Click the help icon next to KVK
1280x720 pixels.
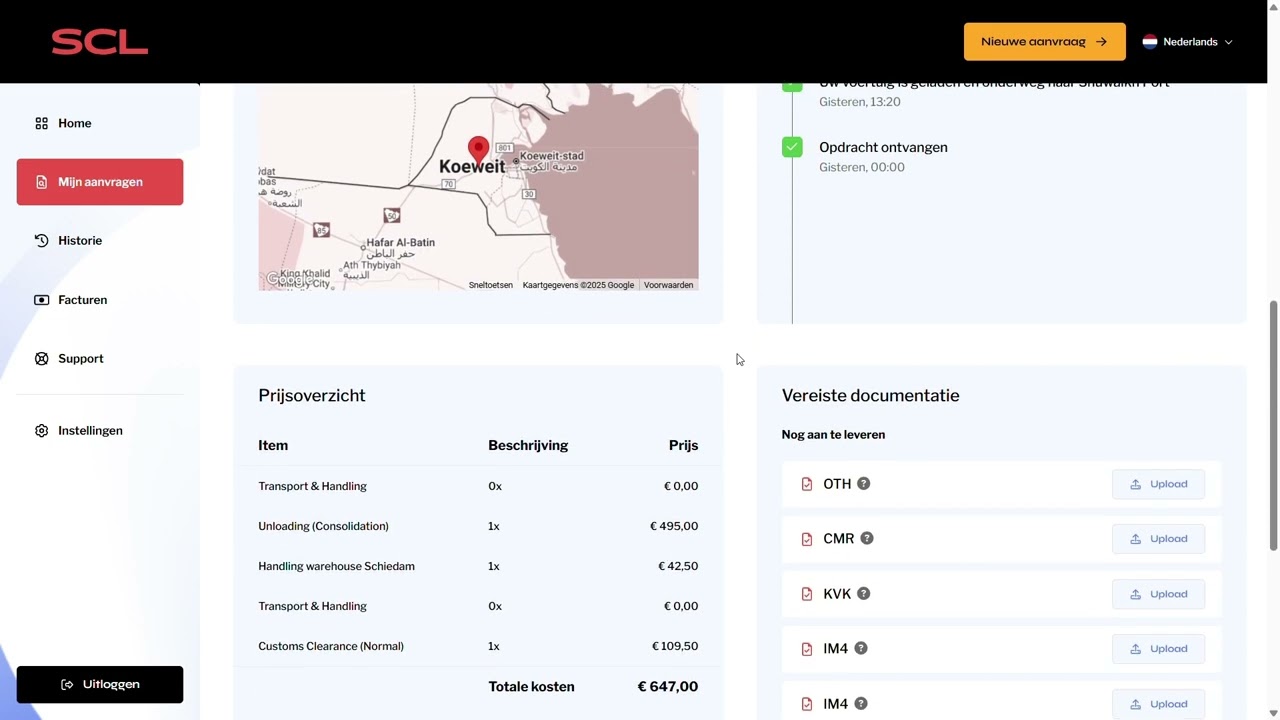(x=864, y=594)
